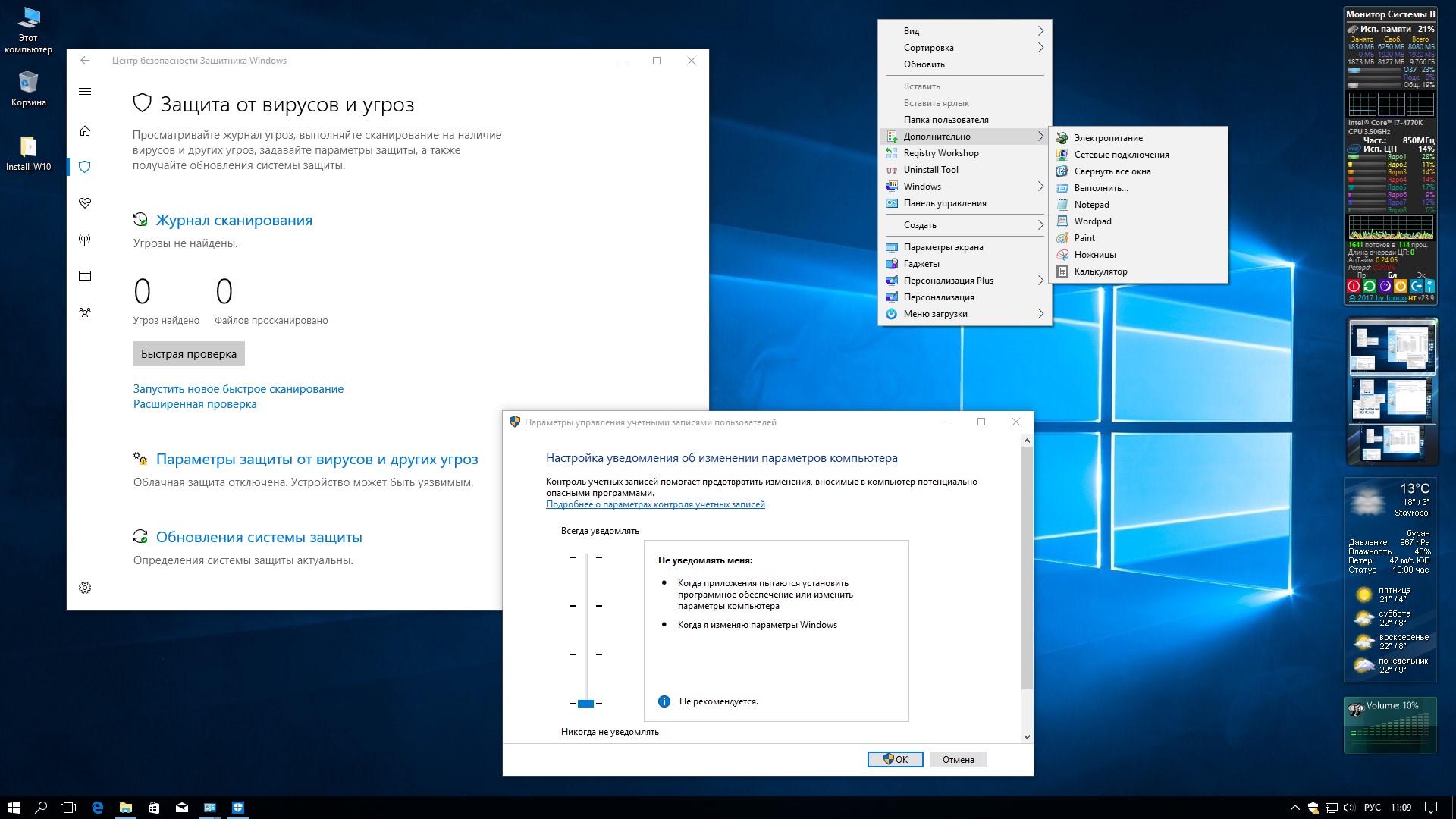Click the Меню загрузки (Boot Menu) icon
The width and height of the screenshot is (1456, 819).
coord(893,314)
